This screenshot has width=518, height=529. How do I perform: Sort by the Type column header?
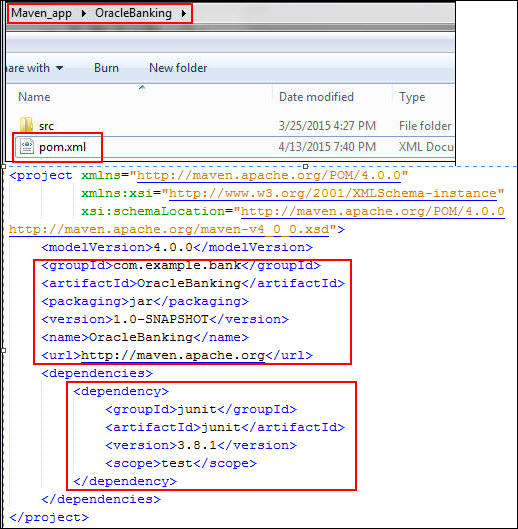coord(412,97)
